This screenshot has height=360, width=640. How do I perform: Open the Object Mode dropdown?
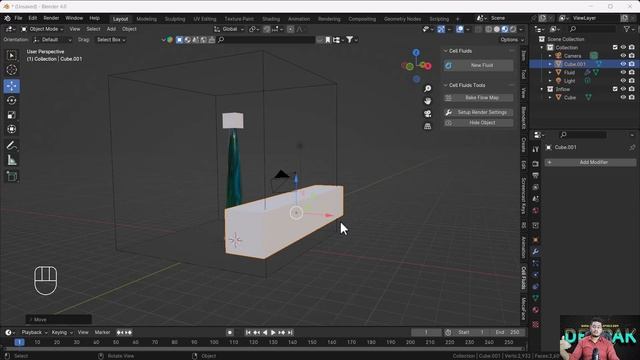click(42, 29)
